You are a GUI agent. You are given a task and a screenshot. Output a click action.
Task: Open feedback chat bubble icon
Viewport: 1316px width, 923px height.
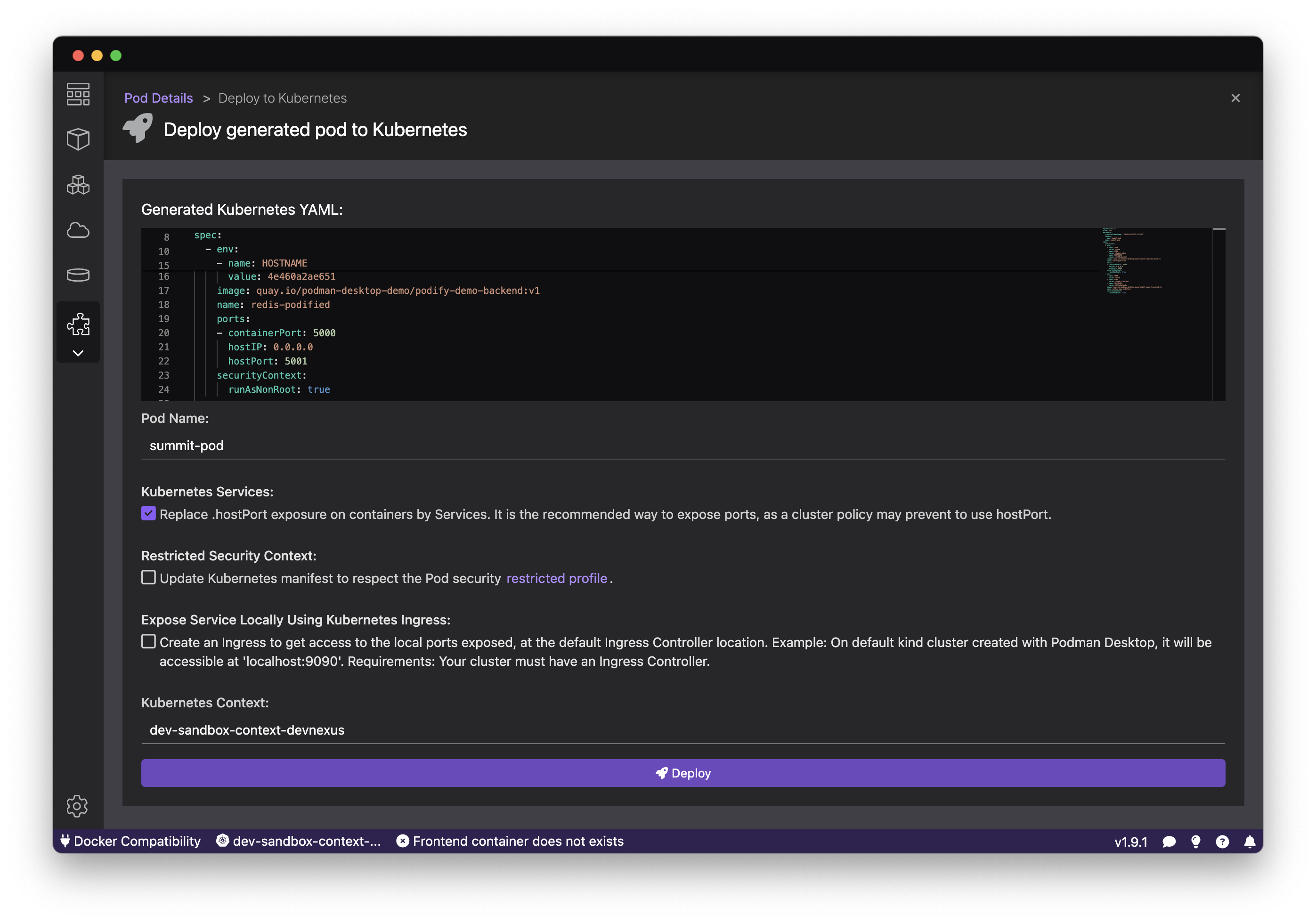point(1169,841)
